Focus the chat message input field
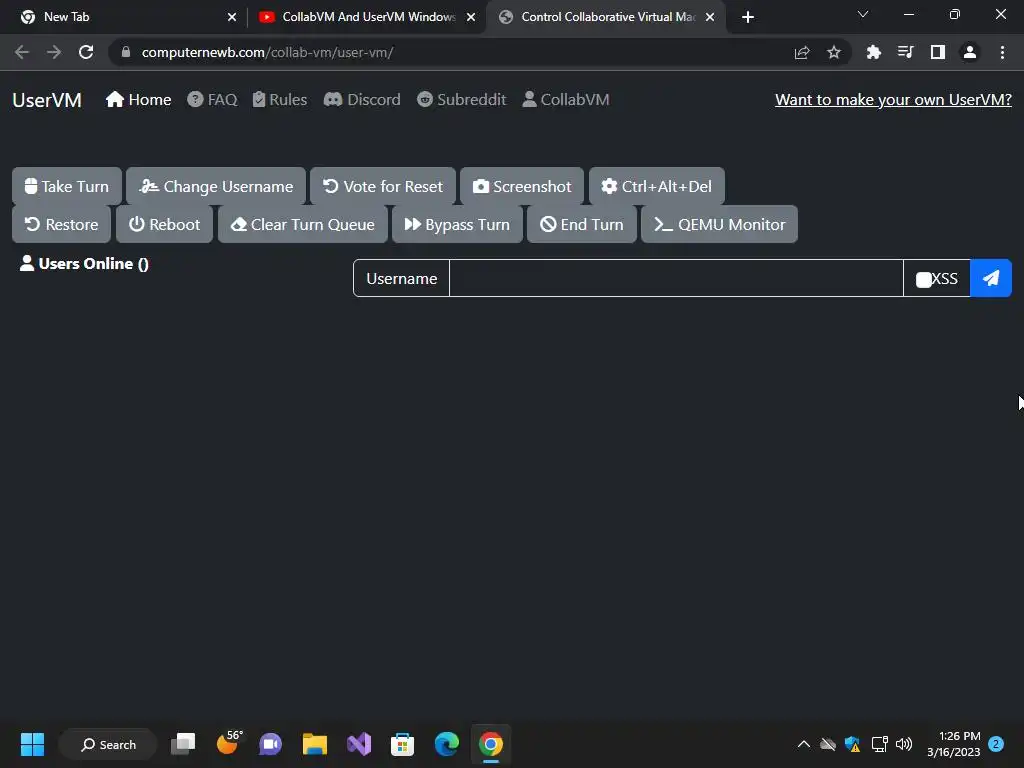Screen dimensions: 1024x768 tap(676, 278)
